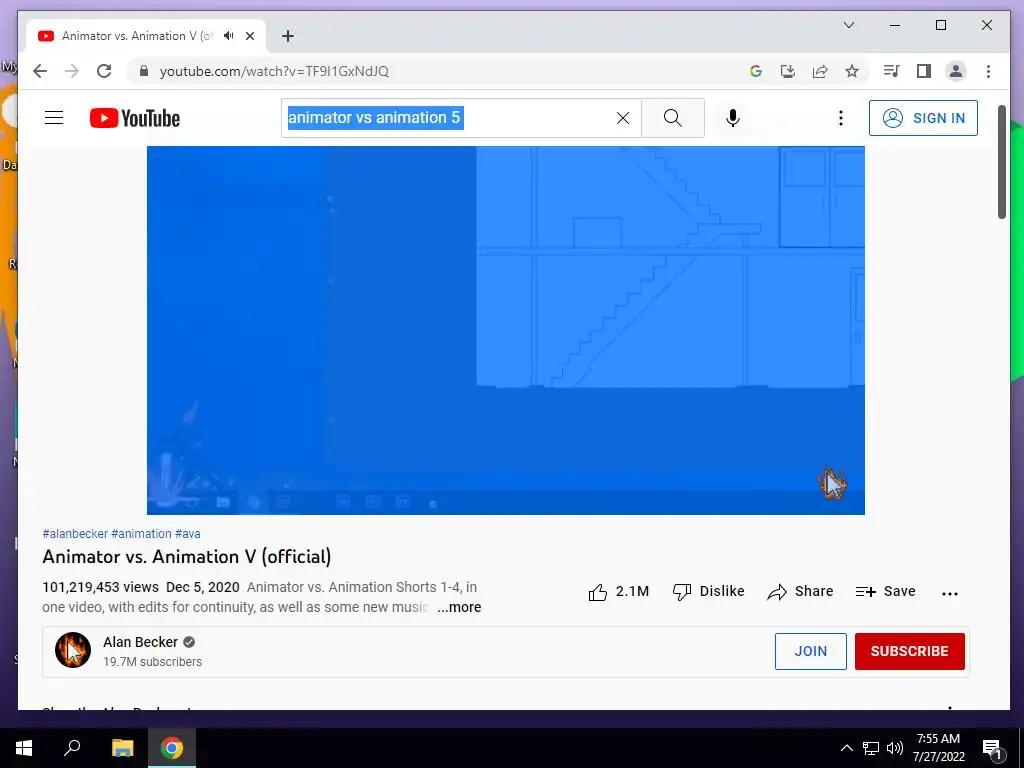
Task: Like the video (2.1M)
Action: [618, 592]
